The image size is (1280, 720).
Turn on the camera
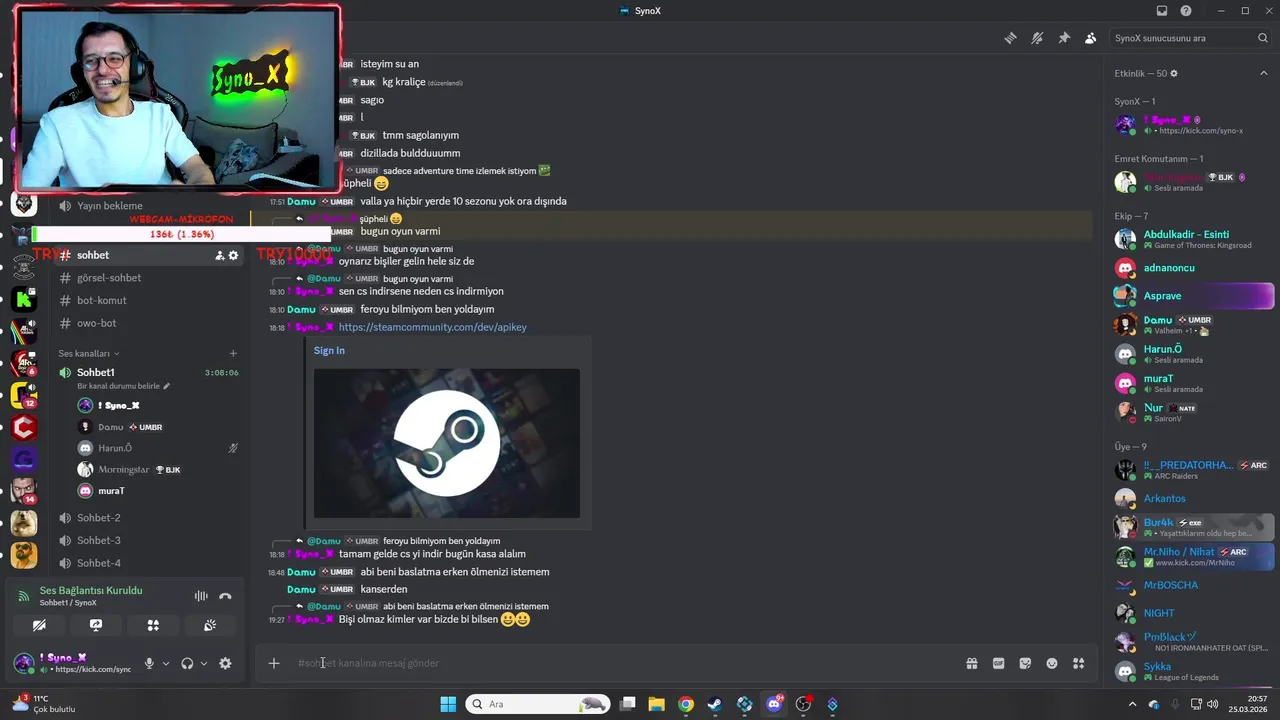click(39, 625)
